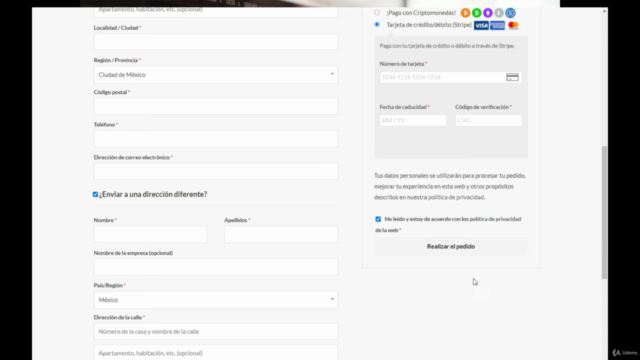Screen dimensions: 640x360
Task: Focus the Dirección de correo electrónico field
Action: tap(216, 171)
